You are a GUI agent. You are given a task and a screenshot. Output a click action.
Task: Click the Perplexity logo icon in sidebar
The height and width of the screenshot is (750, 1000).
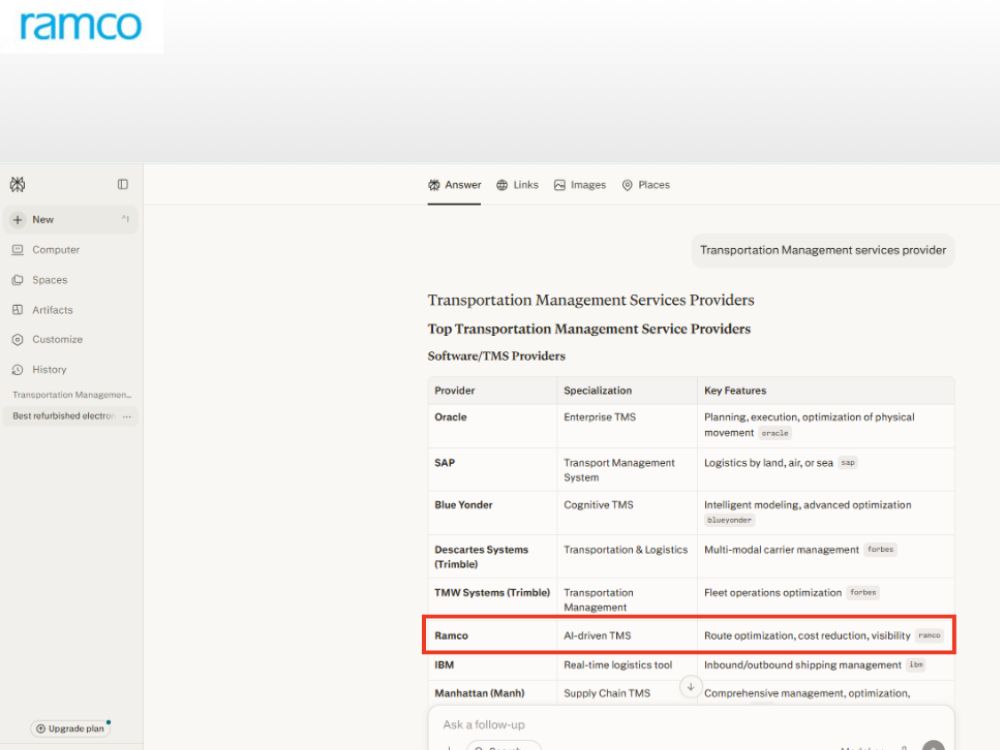tap(17, 184)
